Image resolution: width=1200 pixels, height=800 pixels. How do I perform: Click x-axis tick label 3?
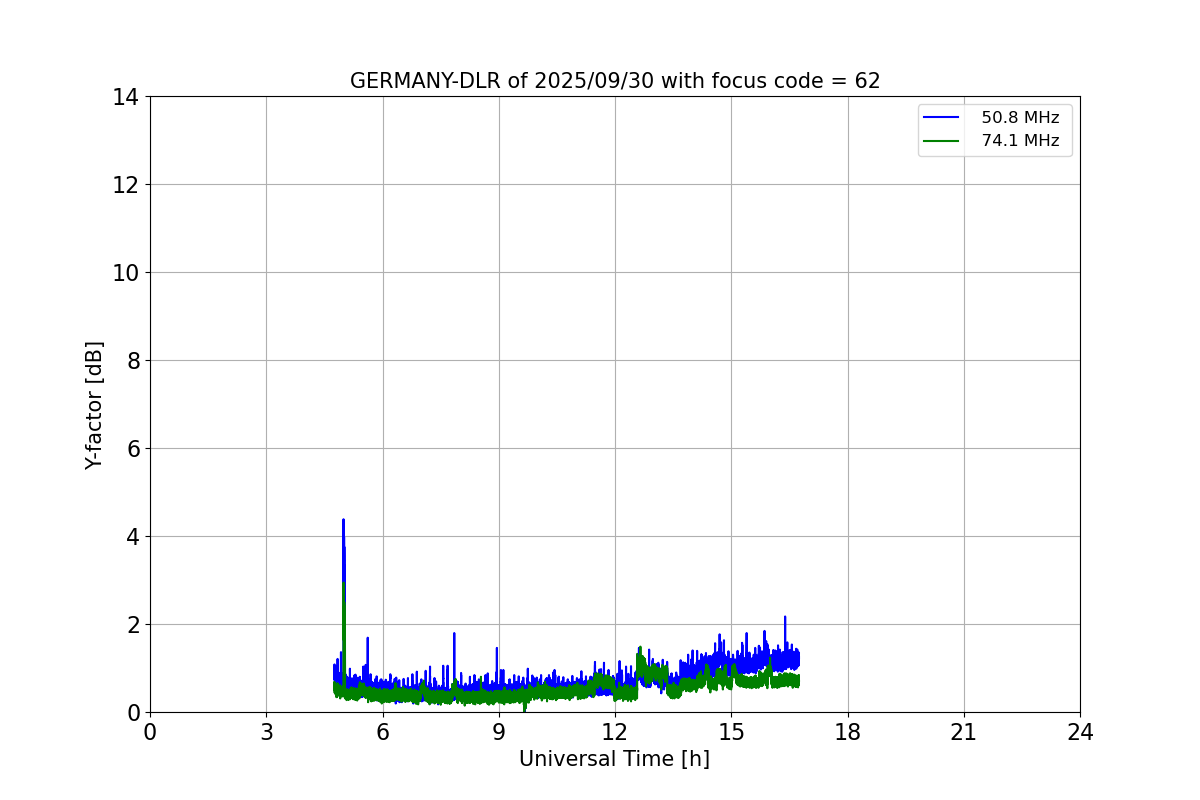pyautogui.click(x=266, y=732)
